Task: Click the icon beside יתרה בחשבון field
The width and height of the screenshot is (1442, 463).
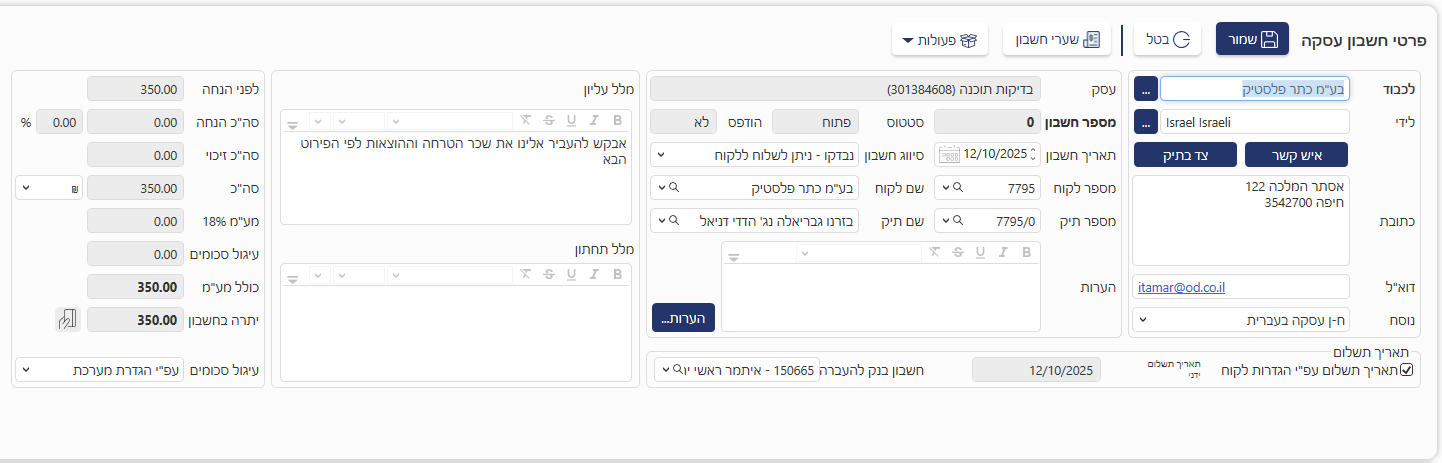Action: (66, 320)
